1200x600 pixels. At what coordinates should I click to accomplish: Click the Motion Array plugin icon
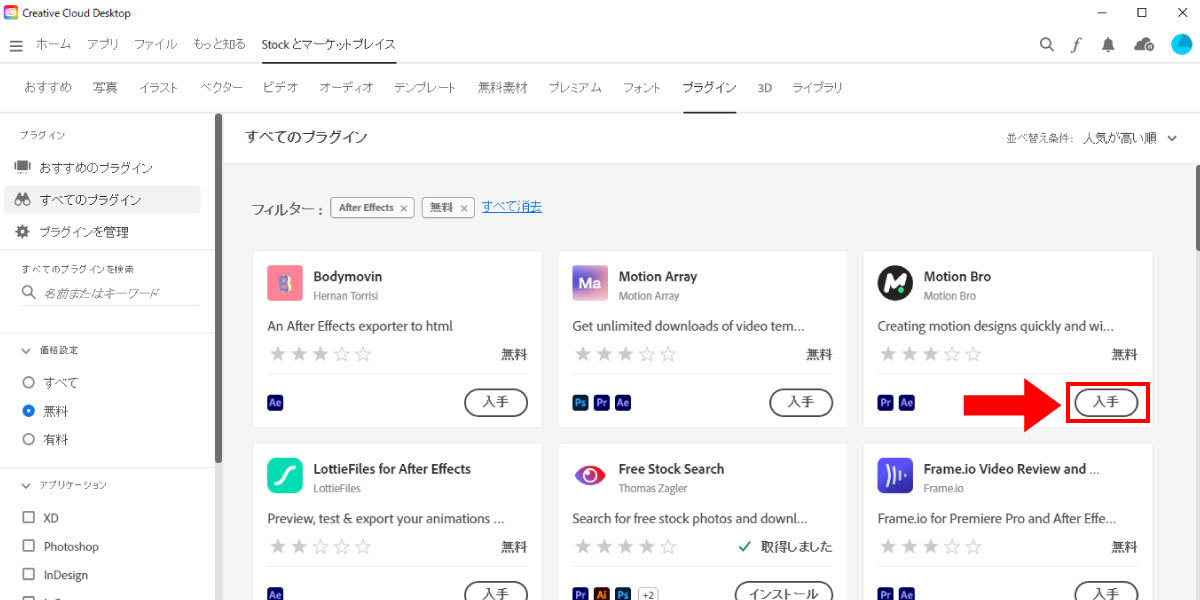coord(590,283)
